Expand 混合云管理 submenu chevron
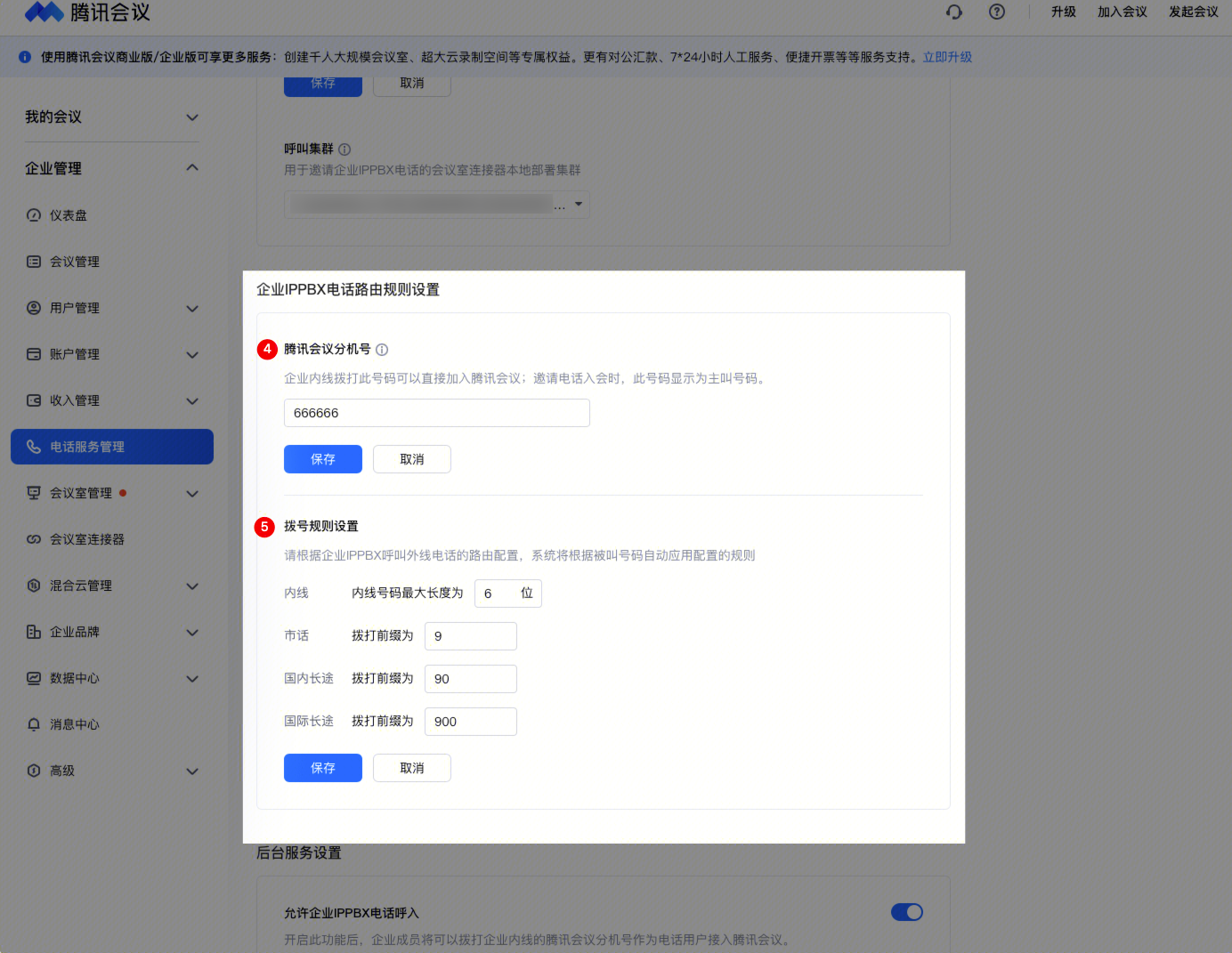The height and width of the screenshot is (953, 1232). 192,586
